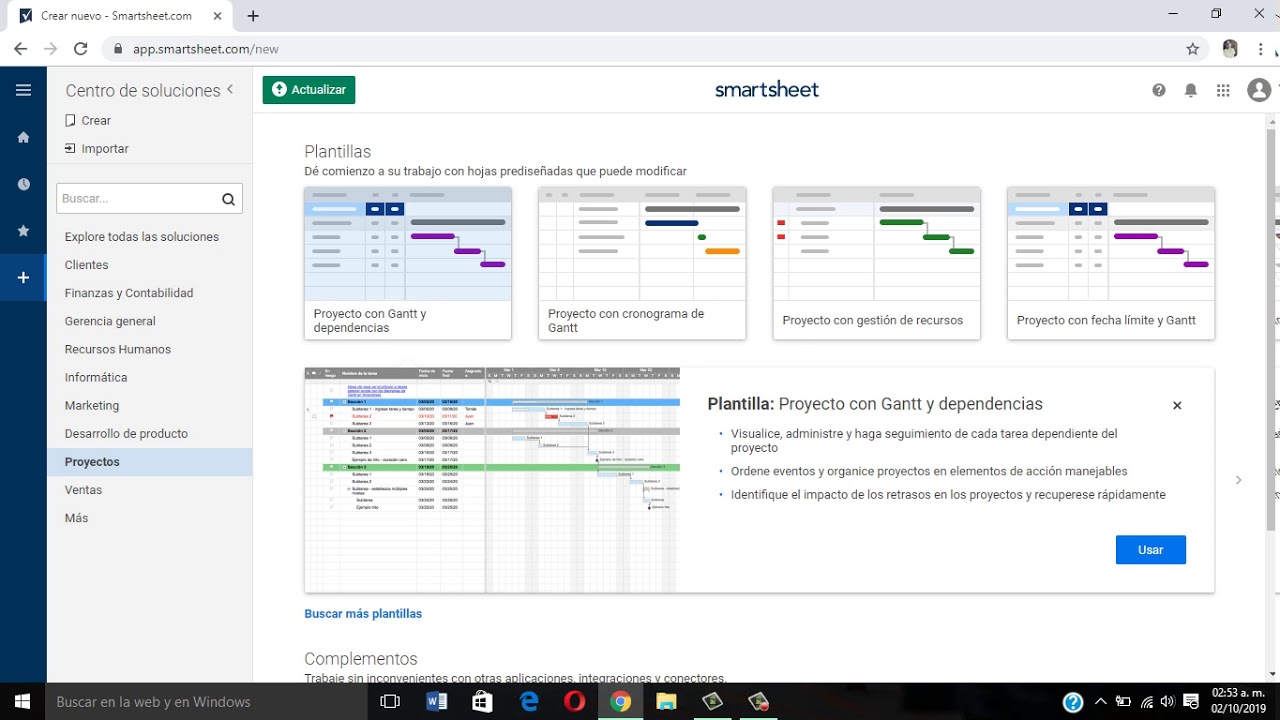This screenshot has height=720, width=1280.
Task: Open the apps grid launcher icon
Action: pyautogui.click(x=1223, y=90)
